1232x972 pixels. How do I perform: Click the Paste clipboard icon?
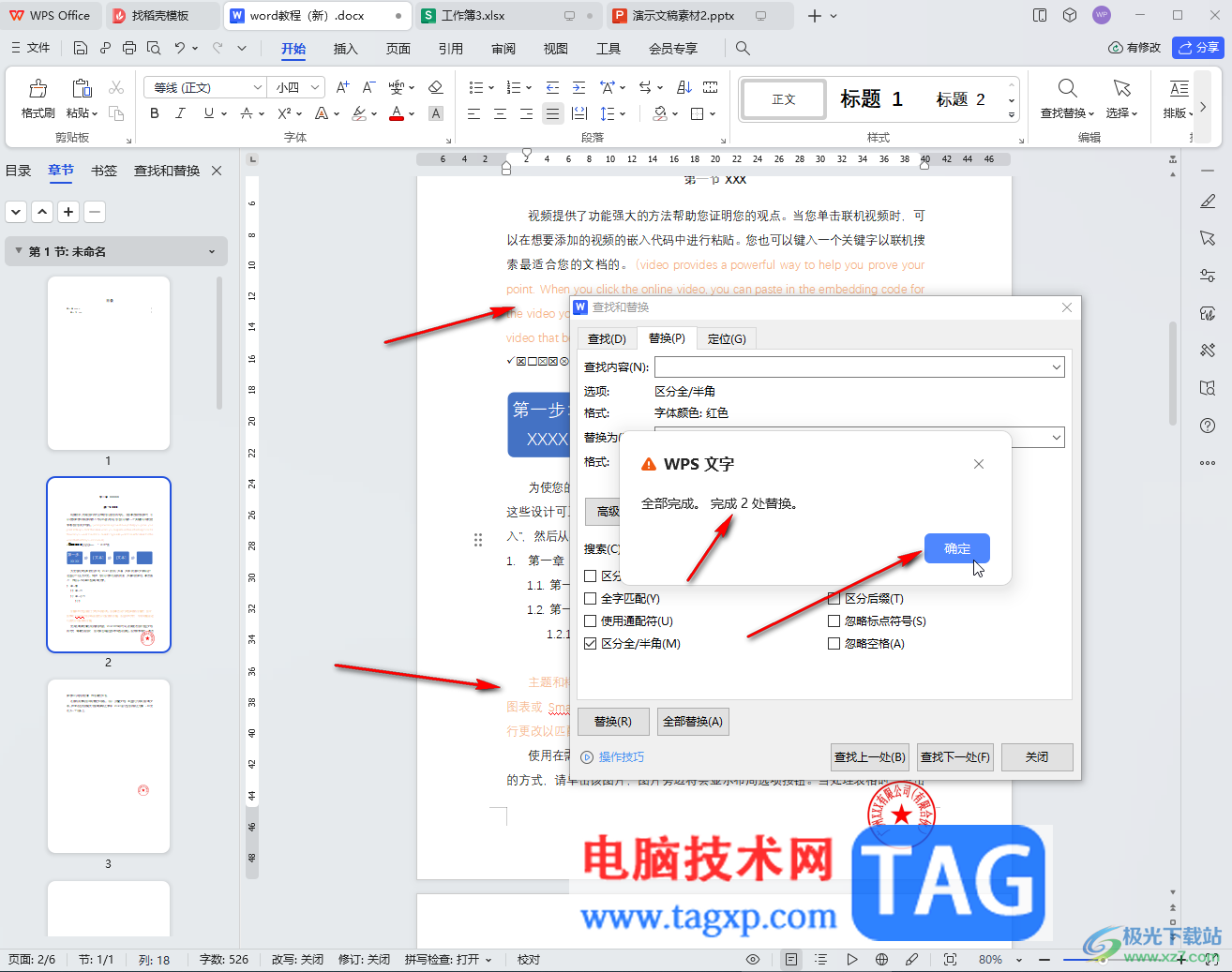pos(82,88)
